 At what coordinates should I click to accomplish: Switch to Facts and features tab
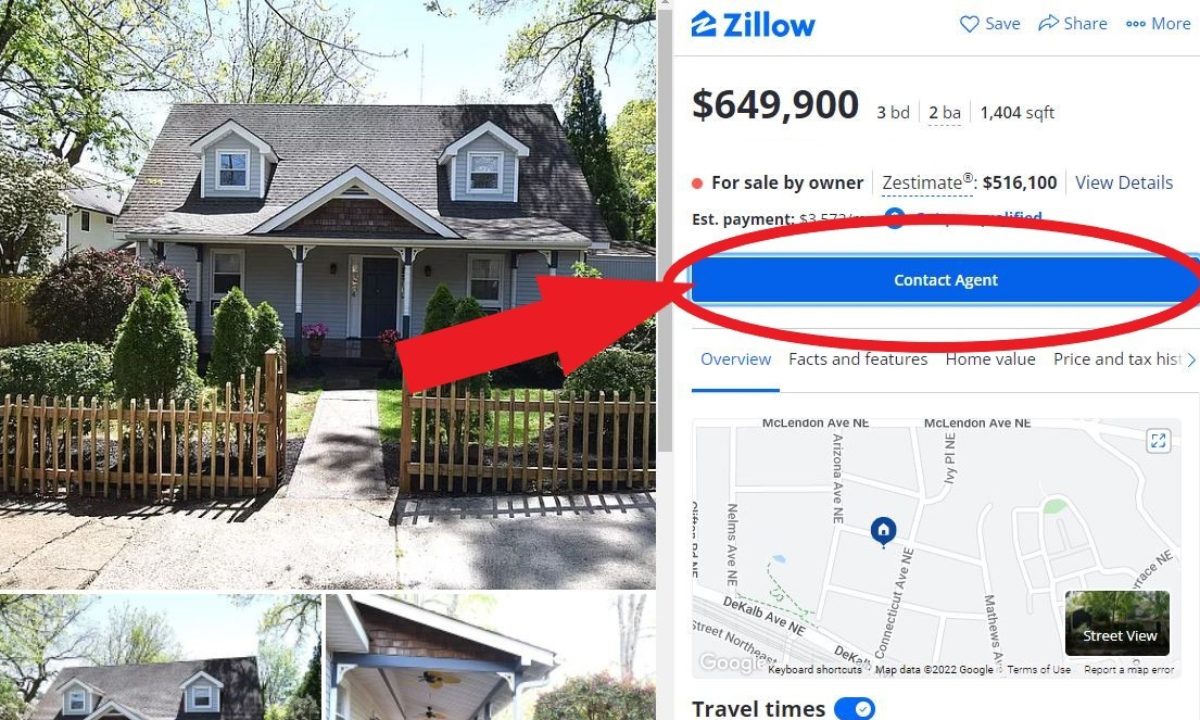click(858, 359)
